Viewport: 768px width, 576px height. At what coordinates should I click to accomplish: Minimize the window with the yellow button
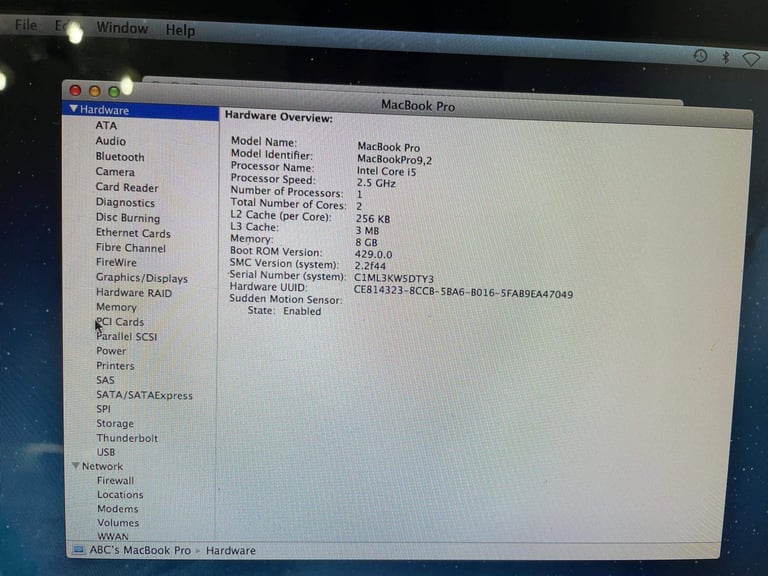[95, 91]
